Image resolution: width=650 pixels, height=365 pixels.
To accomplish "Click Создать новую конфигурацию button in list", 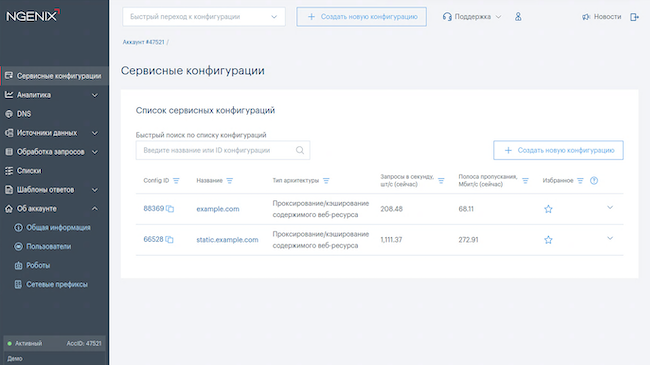I will coord(558,150).
